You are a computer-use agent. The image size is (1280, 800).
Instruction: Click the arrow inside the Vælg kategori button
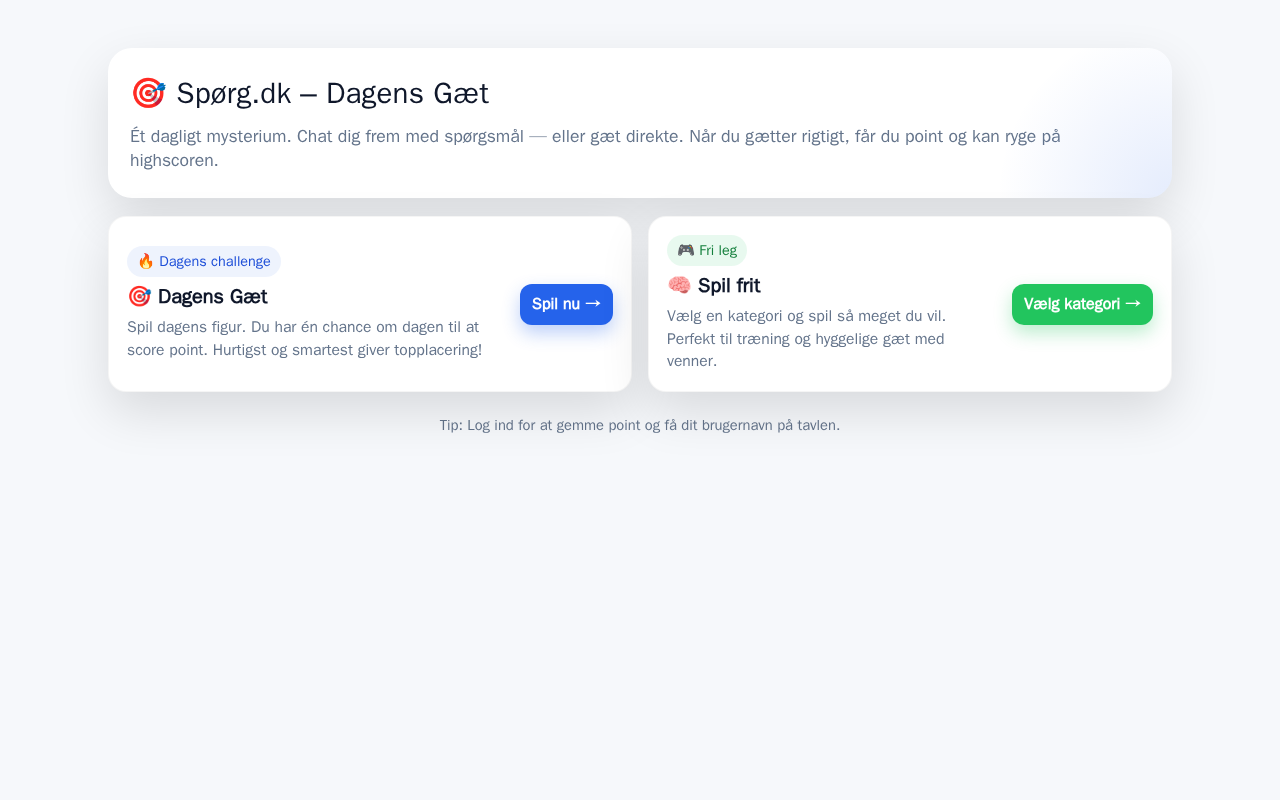click(x=1133, y=303)
